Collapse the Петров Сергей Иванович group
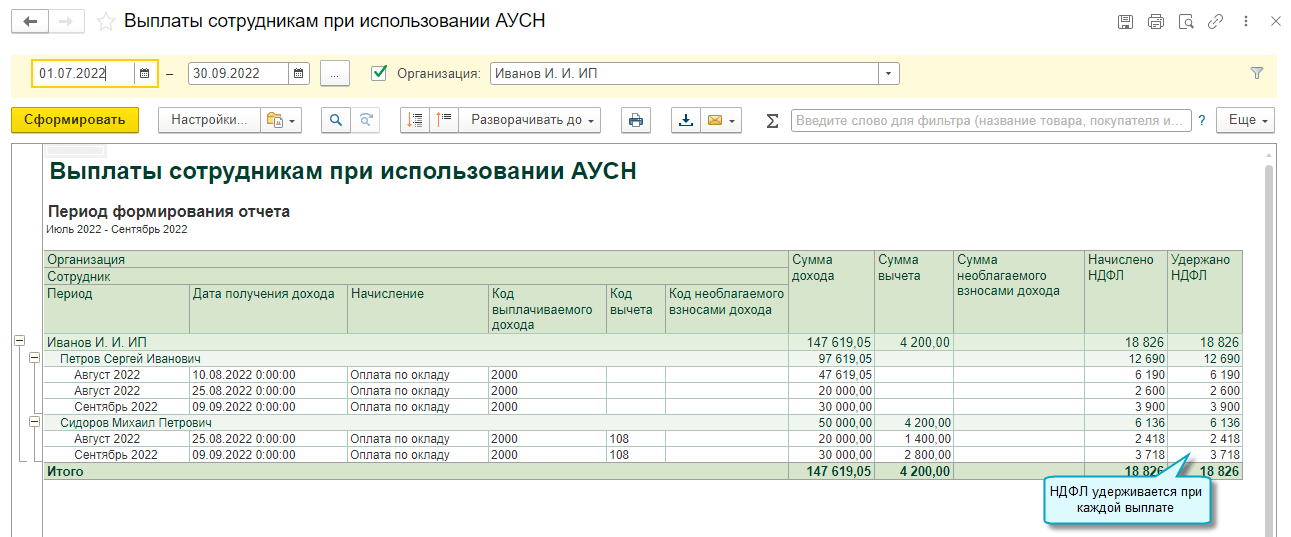 (x=35, y=358)
